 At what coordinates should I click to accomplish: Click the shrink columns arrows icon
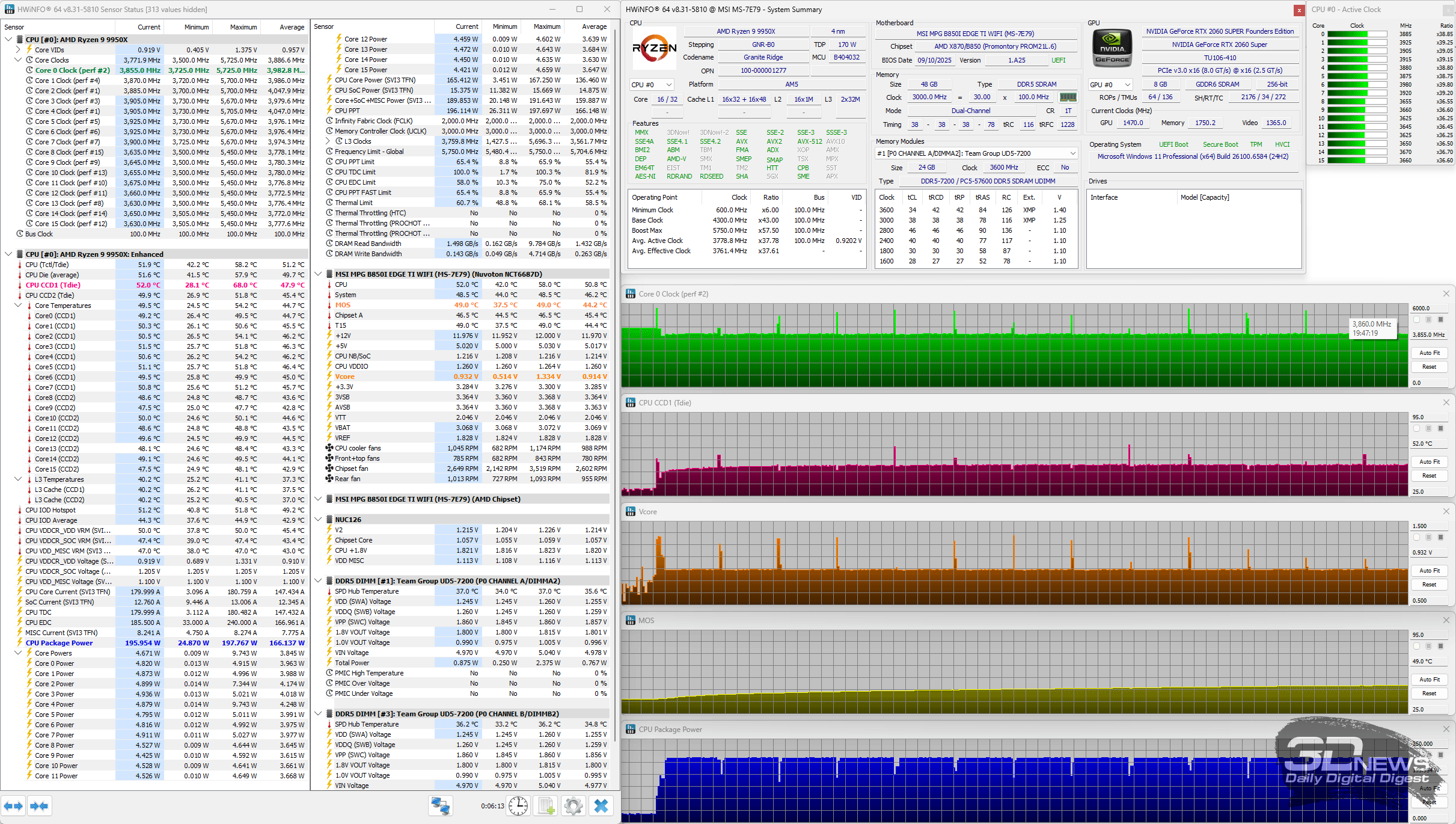point(39,806)
